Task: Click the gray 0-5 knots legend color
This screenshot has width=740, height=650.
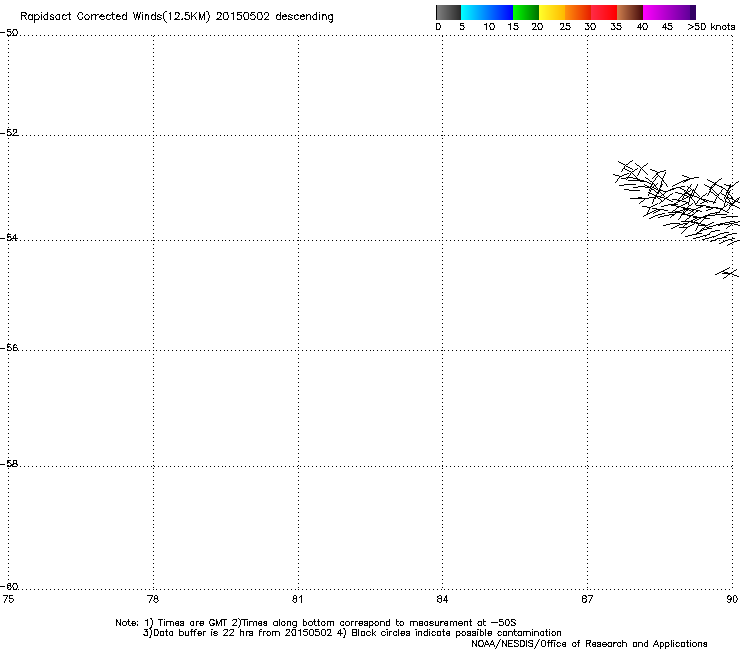Action: pos(448,12)
